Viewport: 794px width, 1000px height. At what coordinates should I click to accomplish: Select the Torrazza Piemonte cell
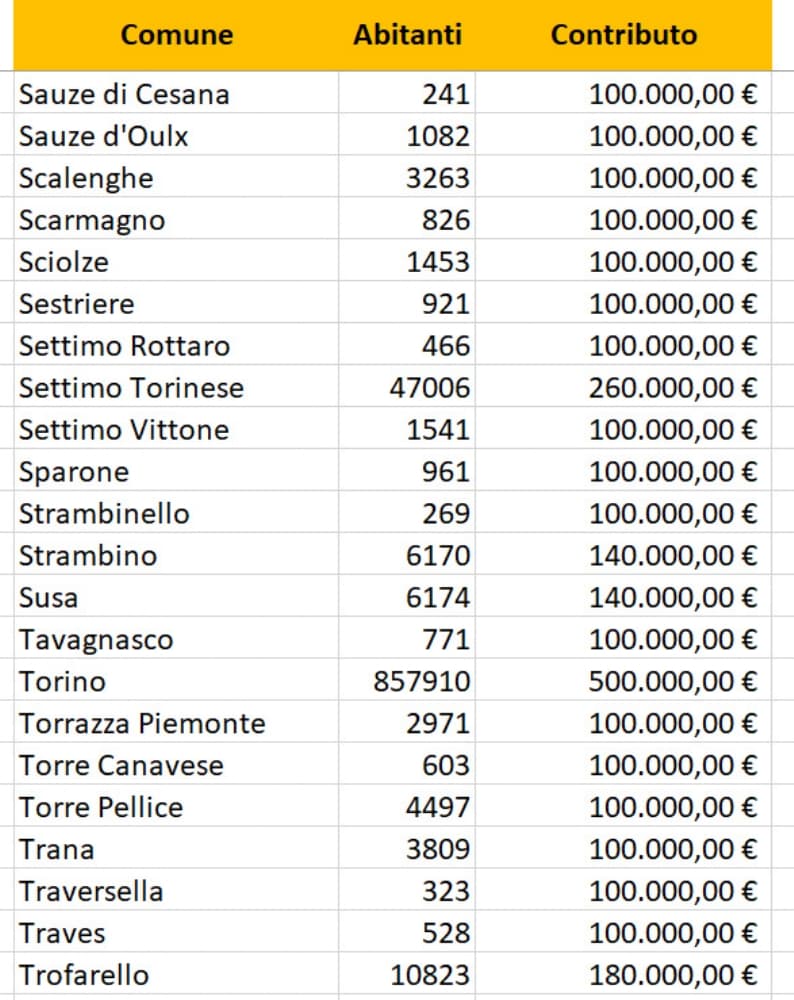coord(142,724)
